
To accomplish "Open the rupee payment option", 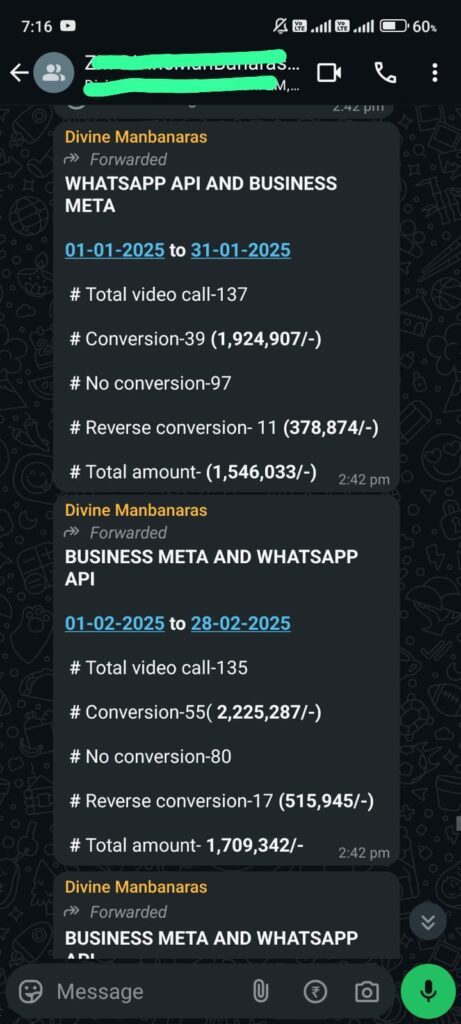I will [315, 992].
